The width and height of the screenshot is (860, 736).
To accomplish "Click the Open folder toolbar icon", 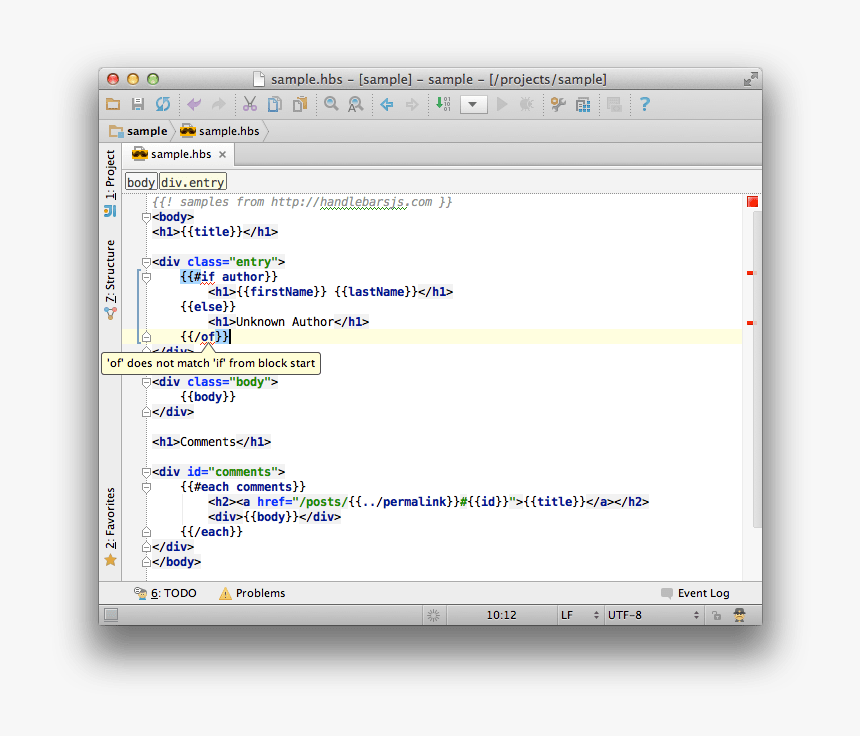I will coord(113,104).
